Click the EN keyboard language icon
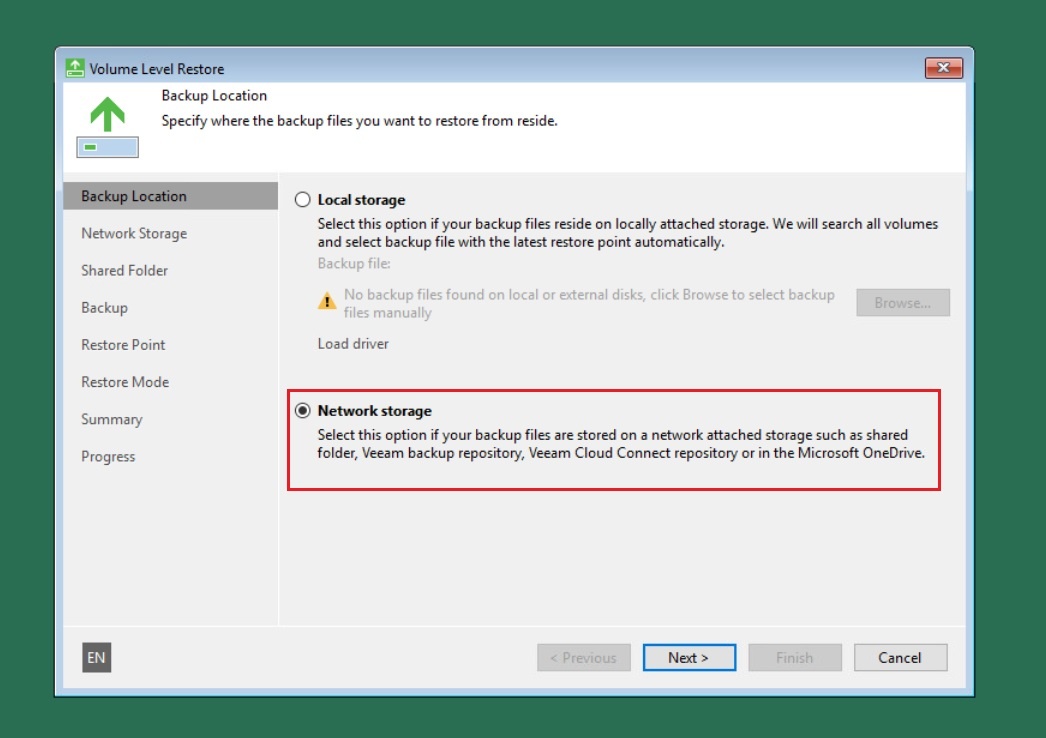This screenshot has width=1046, height=738. pyautogui.click(x=96, y=658)
